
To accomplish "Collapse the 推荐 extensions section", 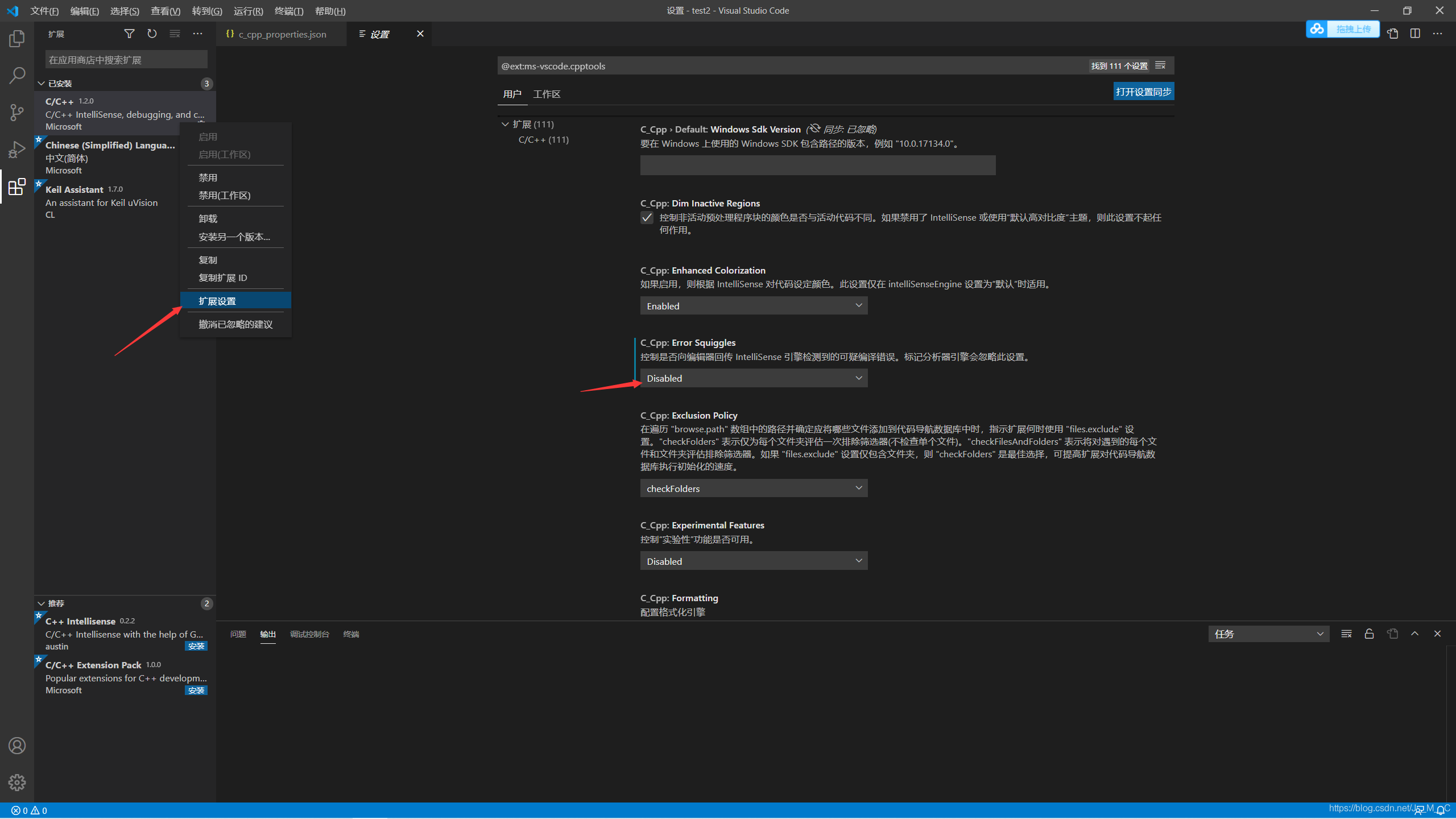I will point(125,603).
